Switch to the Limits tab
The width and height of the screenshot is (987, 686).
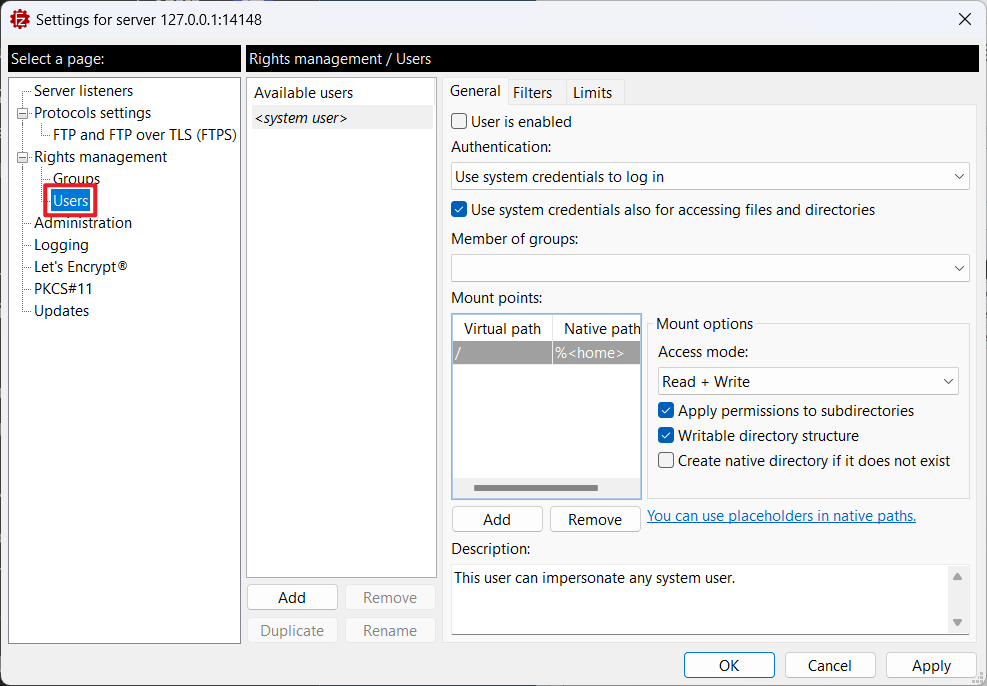click(x=592, y=93)
